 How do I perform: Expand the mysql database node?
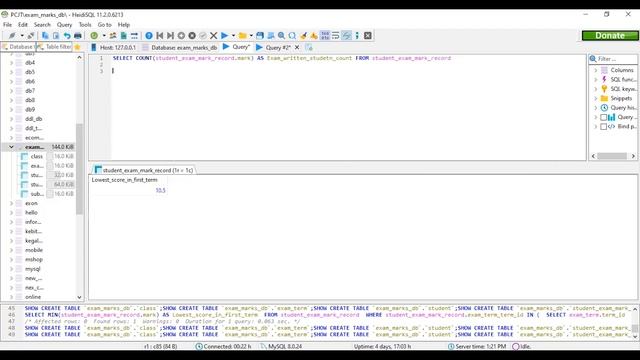[11, 269]
